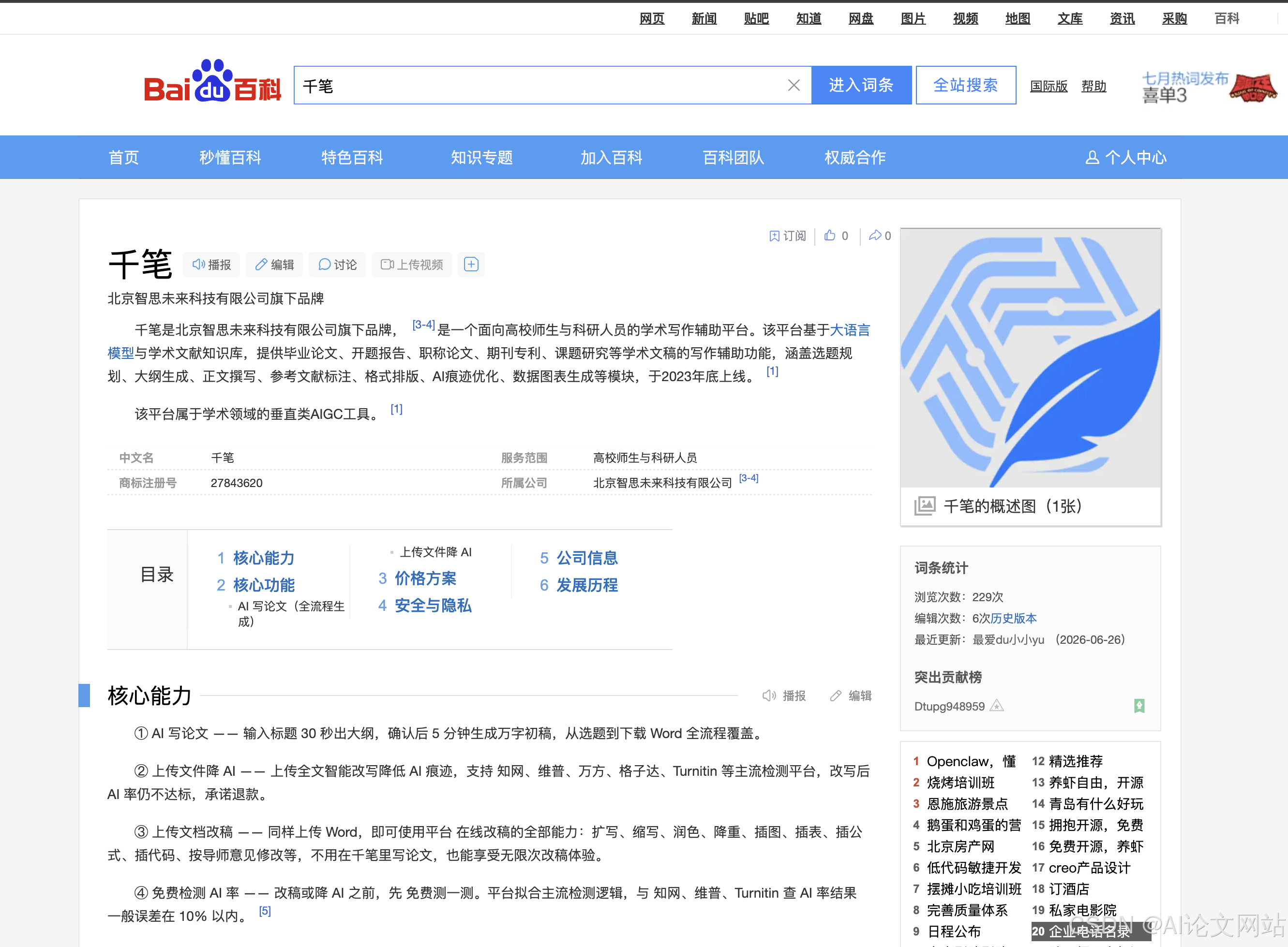Click the 大语言模型 hyperlink in the summary
Viewport: 1288px width, 947px height.
(x=850, y=330)
